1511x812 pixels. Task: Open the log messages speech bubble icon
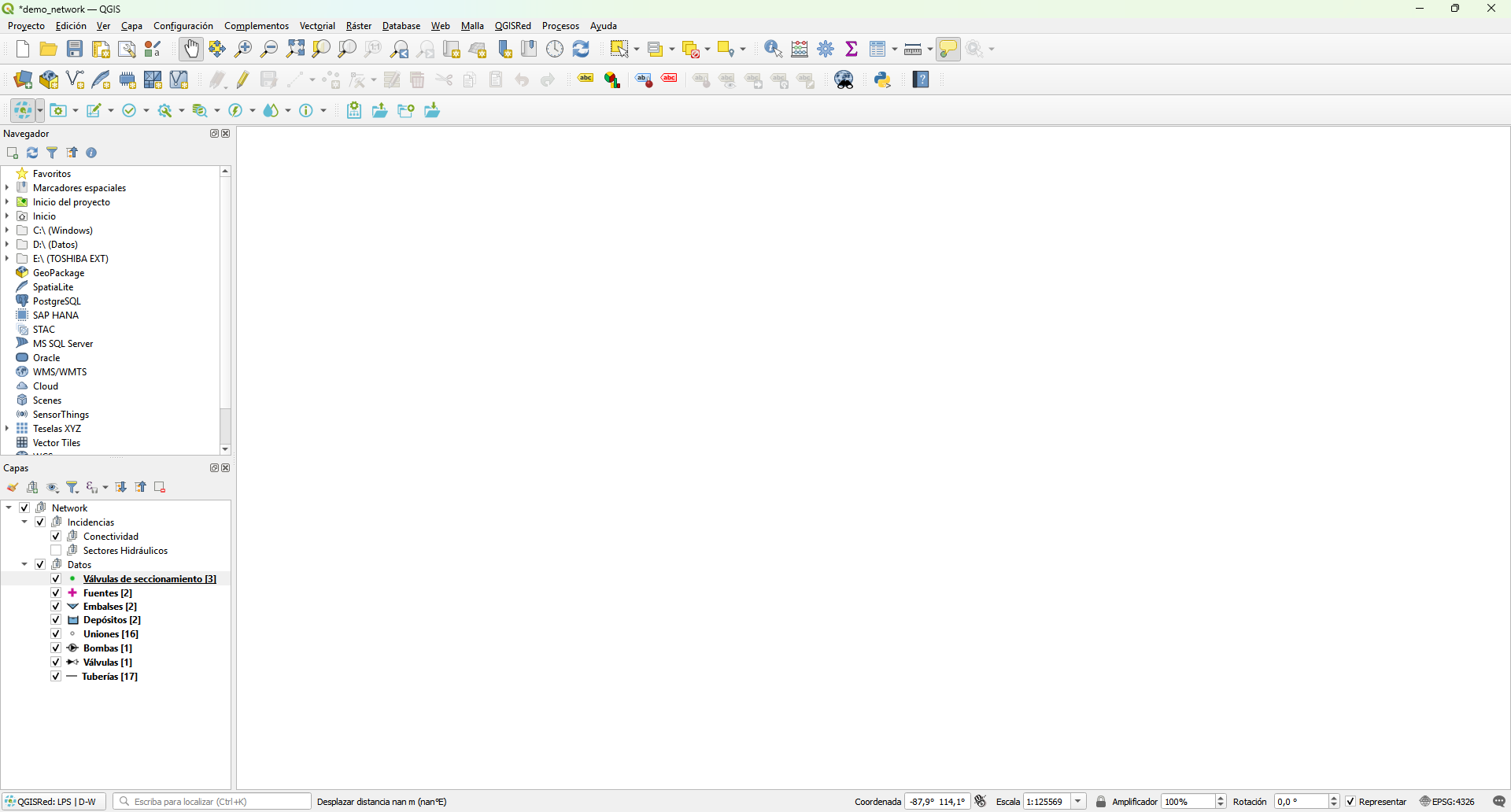click(x=1499, y=802)
